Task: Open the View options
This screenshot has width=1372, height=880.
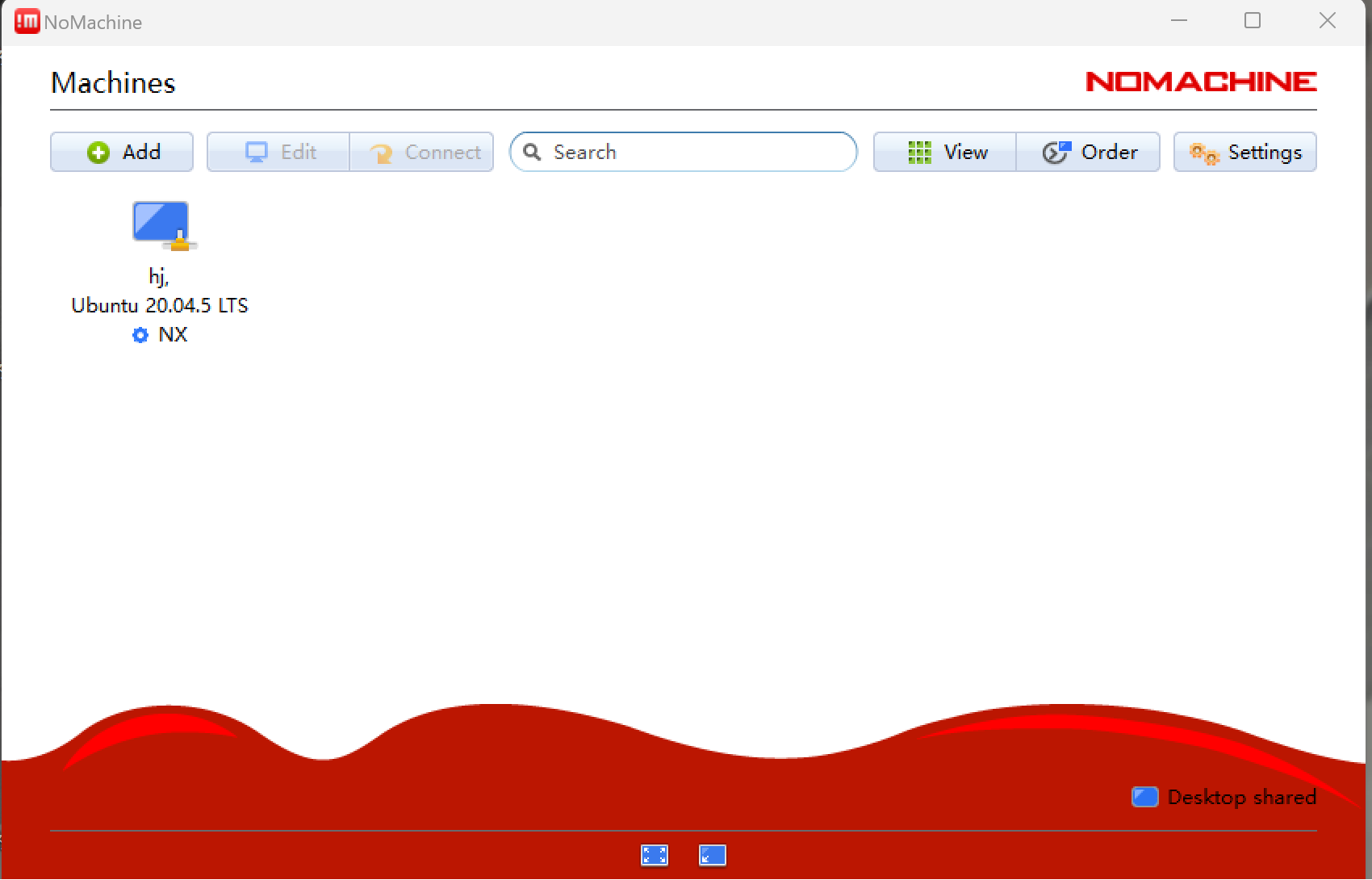Action: pyautogui.click(x=945, y=152)
